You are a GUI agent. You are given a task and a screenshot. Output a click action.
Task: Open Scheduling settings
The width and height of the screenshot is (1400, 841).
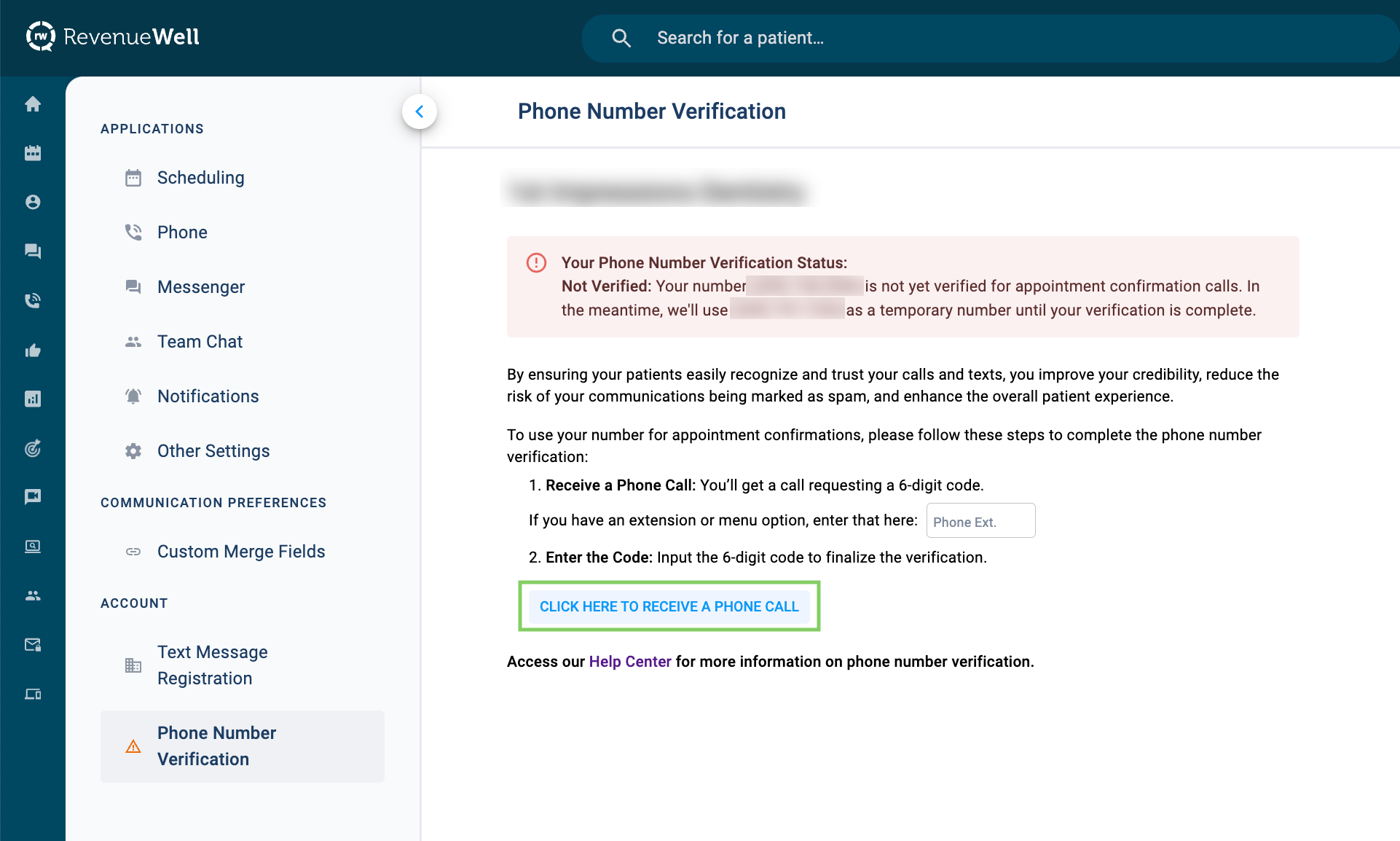pyautogui.click(x=200, y=178)
